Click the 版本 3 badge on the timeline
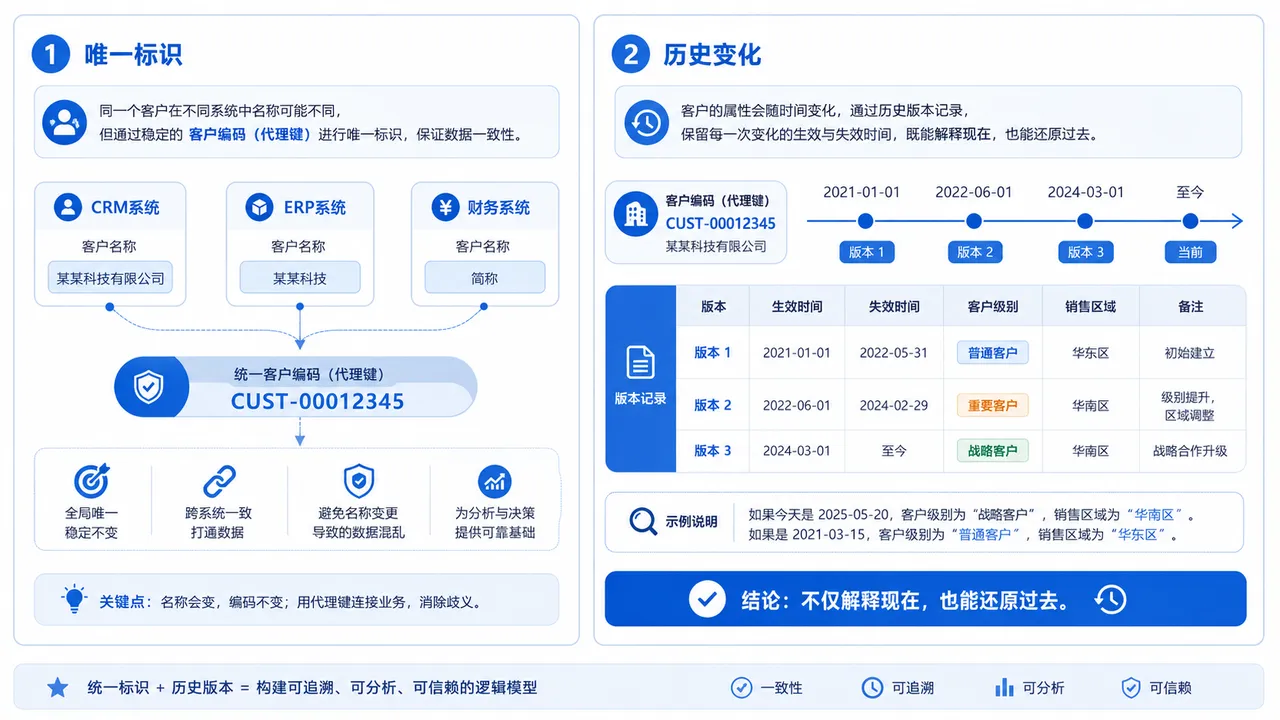This screenshot has width=1280, height=720. coord(1086,252)
